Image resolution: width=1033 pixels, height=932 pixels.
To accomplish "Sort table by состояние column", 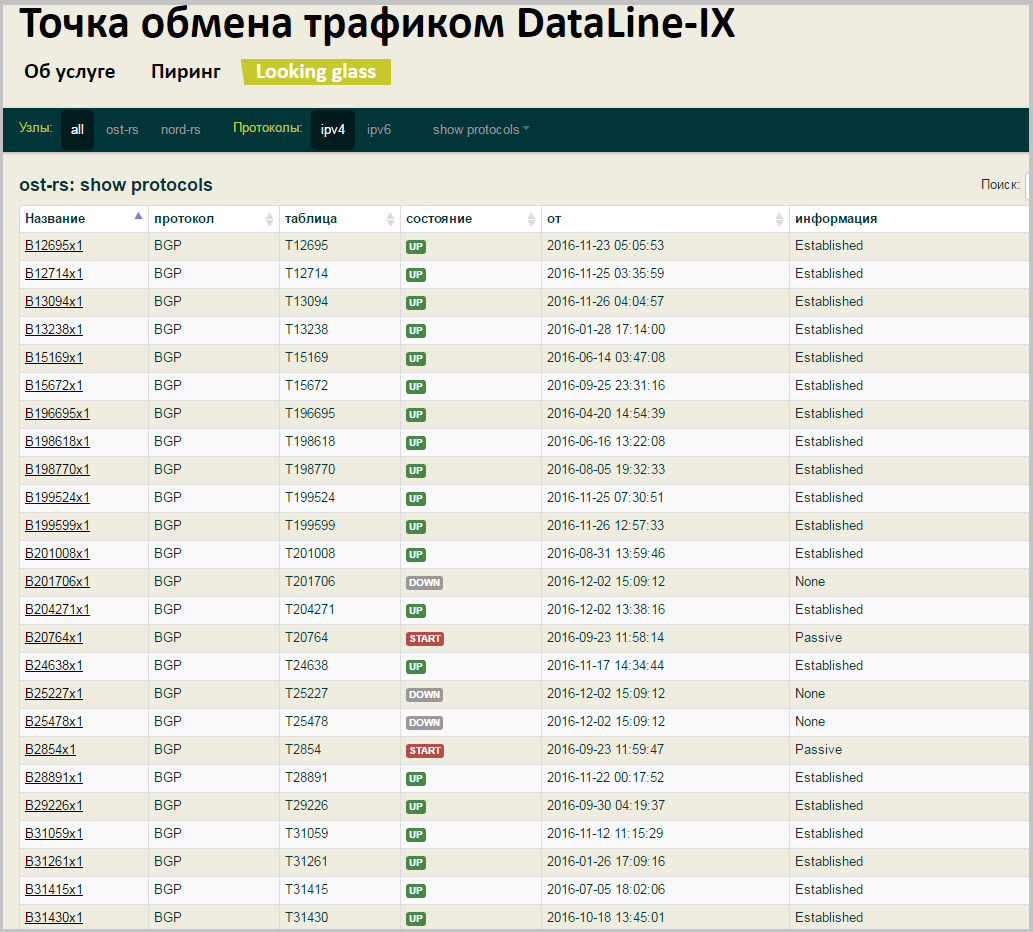I will 470,219.
